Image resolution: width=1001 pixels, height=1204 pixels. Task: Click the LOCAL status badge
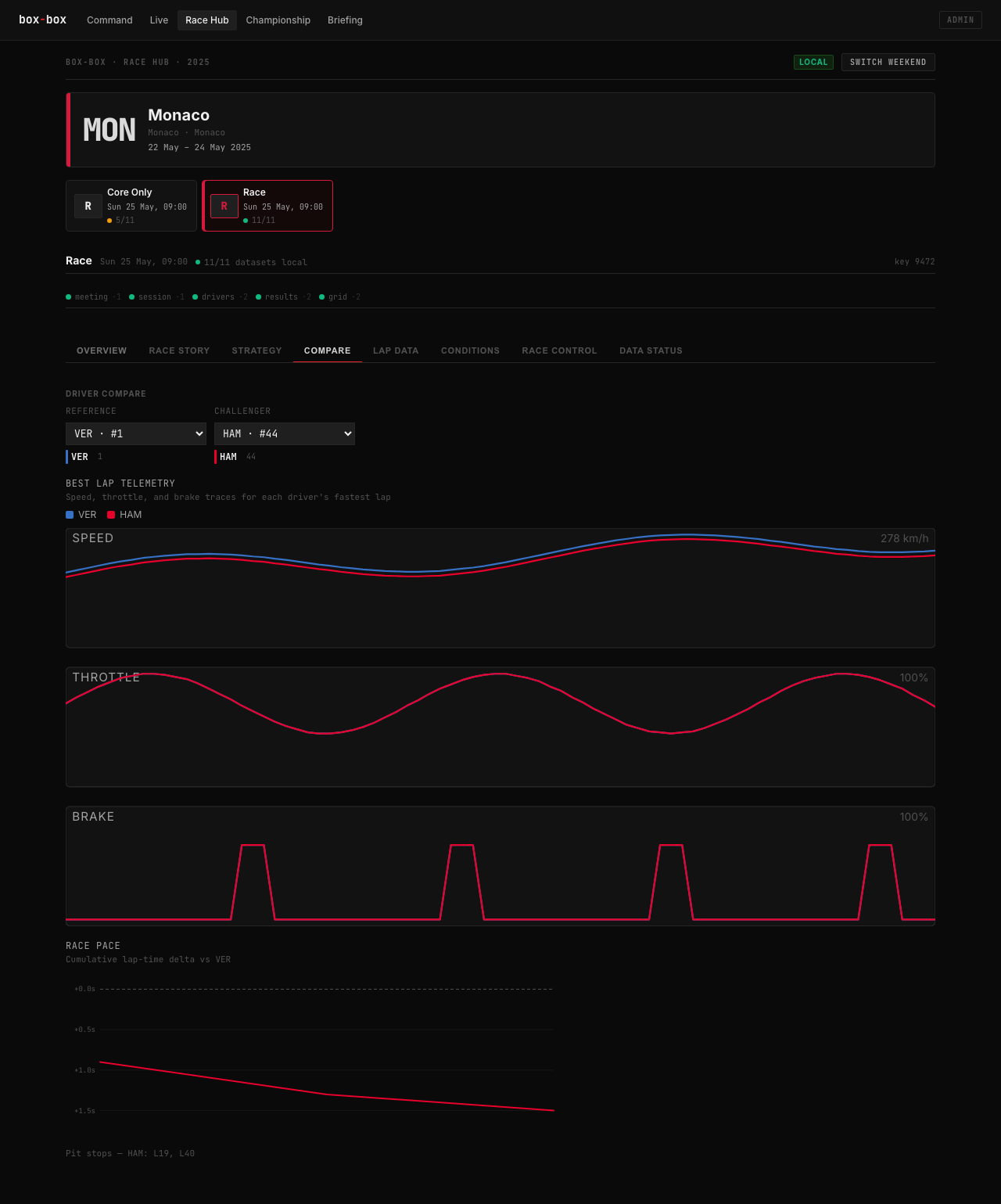tap(813, 63)
